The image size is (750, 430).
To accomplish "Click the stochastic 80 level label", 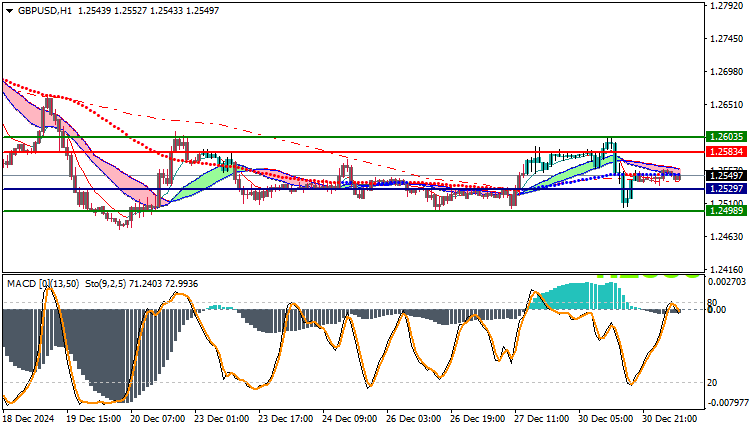I will [x=712, y=302].
